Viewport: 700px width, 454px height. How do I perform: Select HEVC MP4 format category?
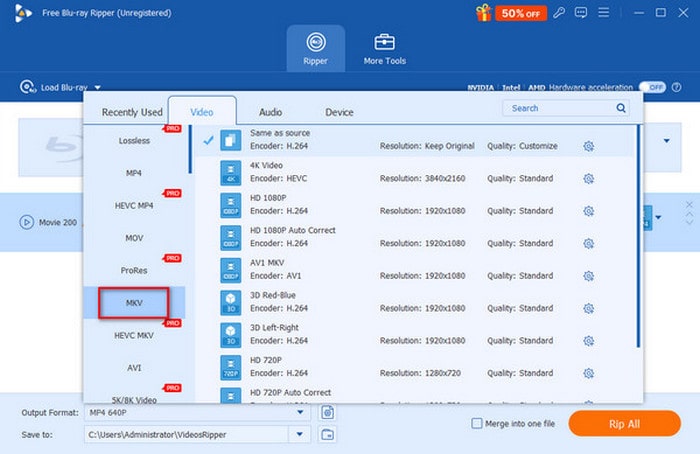[134, 205]
